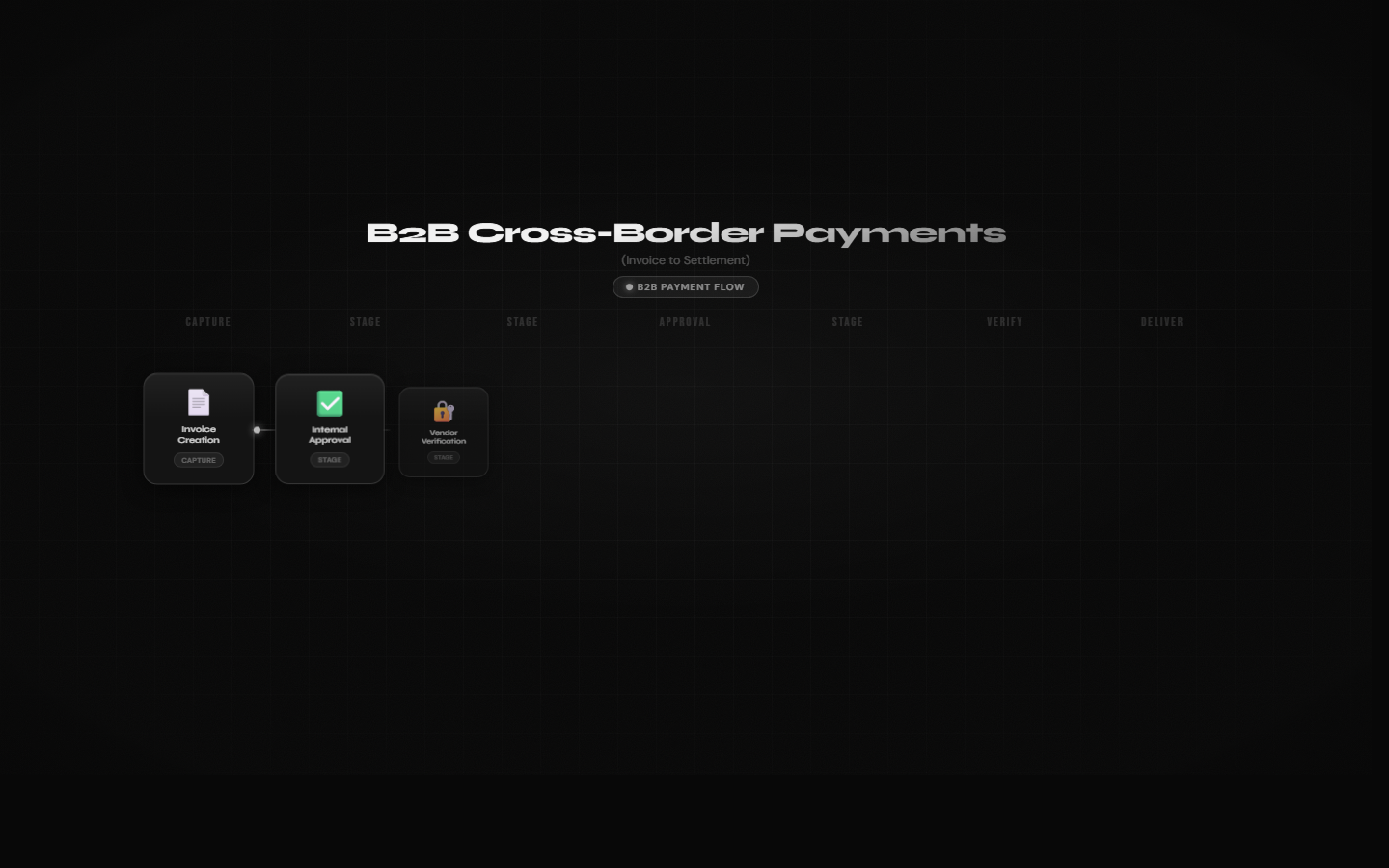Click the Invoice to Settlement subtitle text
The image size is (1389, 868).
tap(685, 259)
